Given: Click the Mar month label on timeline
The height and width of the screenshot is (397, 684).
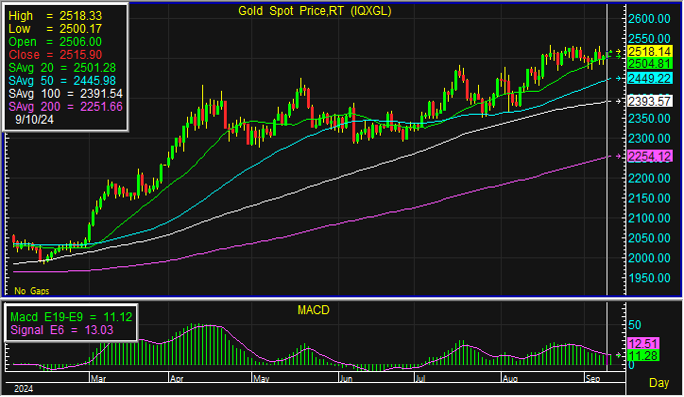Looking at the screenshot, I should (98, 378).
